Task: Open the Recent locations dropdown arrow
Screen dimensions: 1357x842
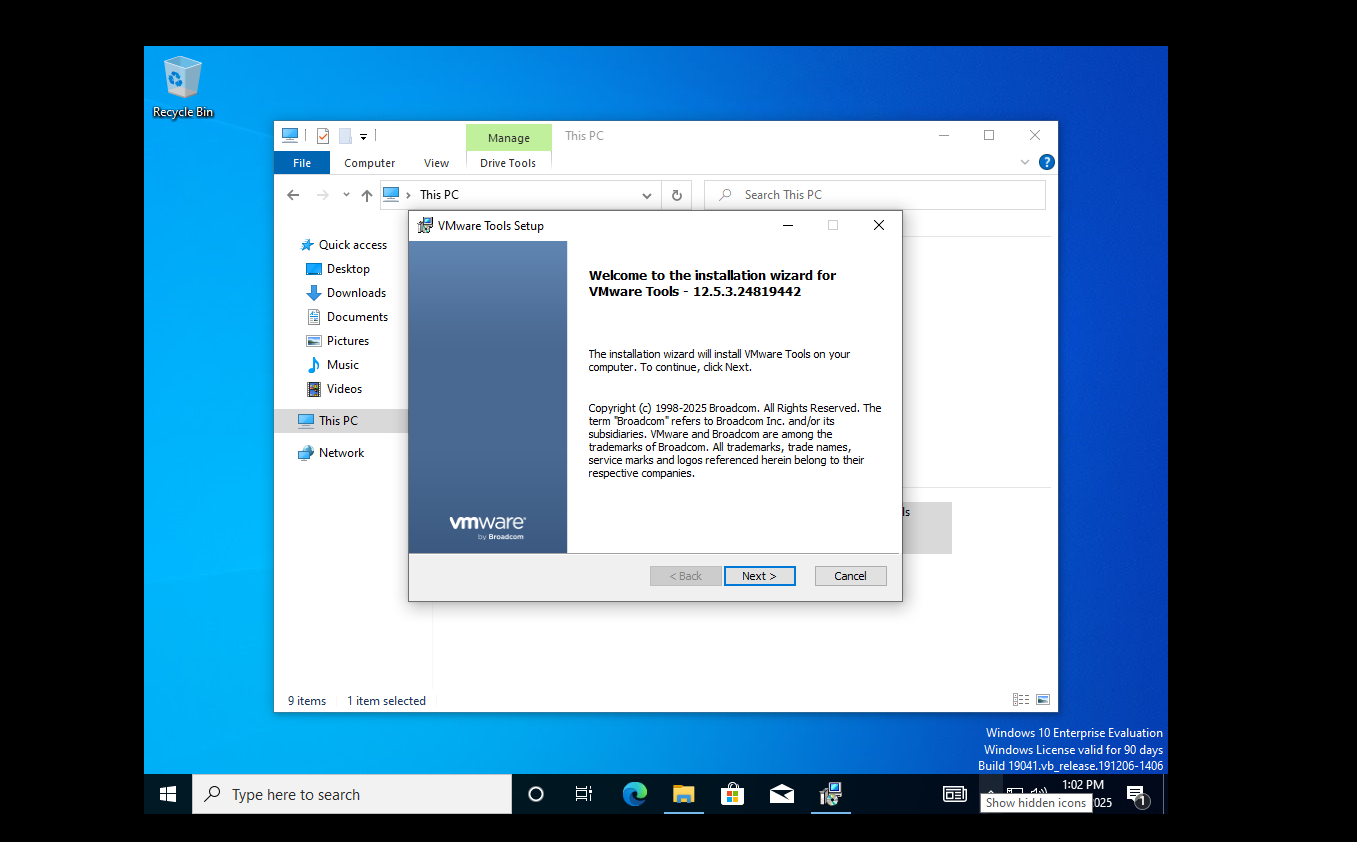Action: (x=346, y=195)
